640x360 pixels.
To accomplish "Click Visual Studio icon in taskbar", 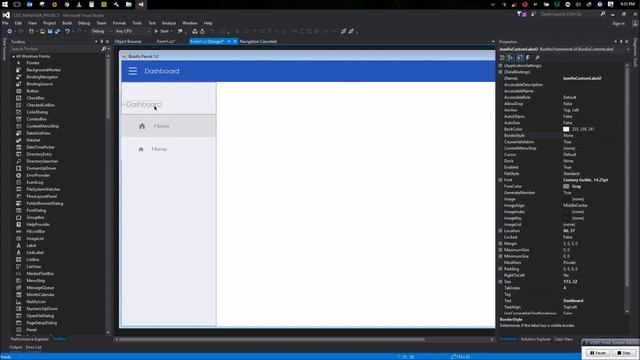I will pyautogui.click(x=141, y=4).
